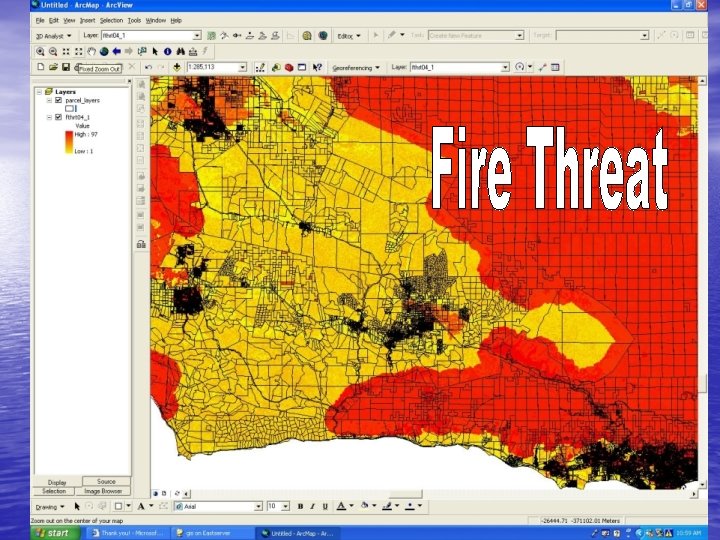Click the New Map document icon
This screenshot has height=540, width=720.
click(x=40, y=67)
